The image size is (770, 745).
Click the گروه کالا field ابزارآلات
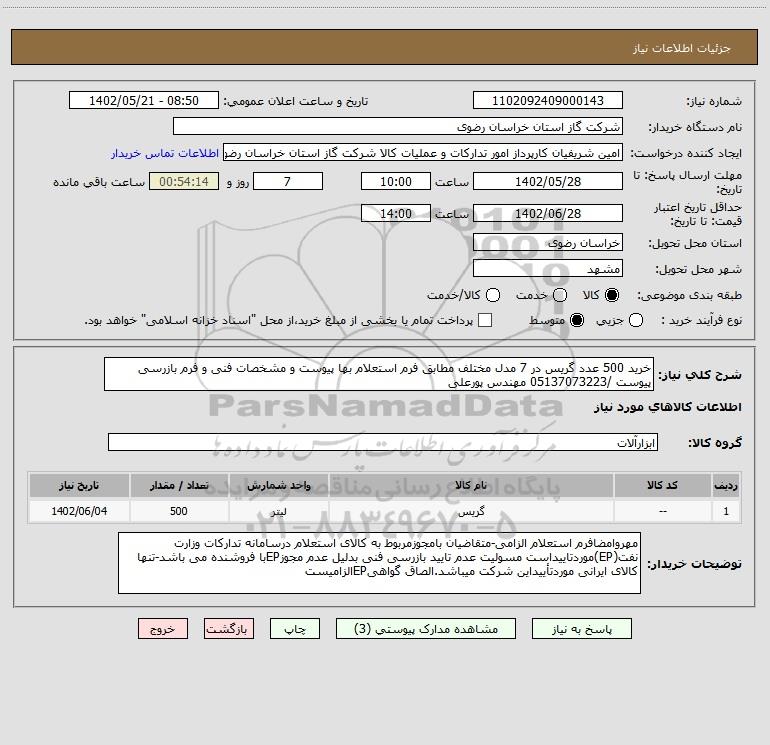tap(383, 442)
